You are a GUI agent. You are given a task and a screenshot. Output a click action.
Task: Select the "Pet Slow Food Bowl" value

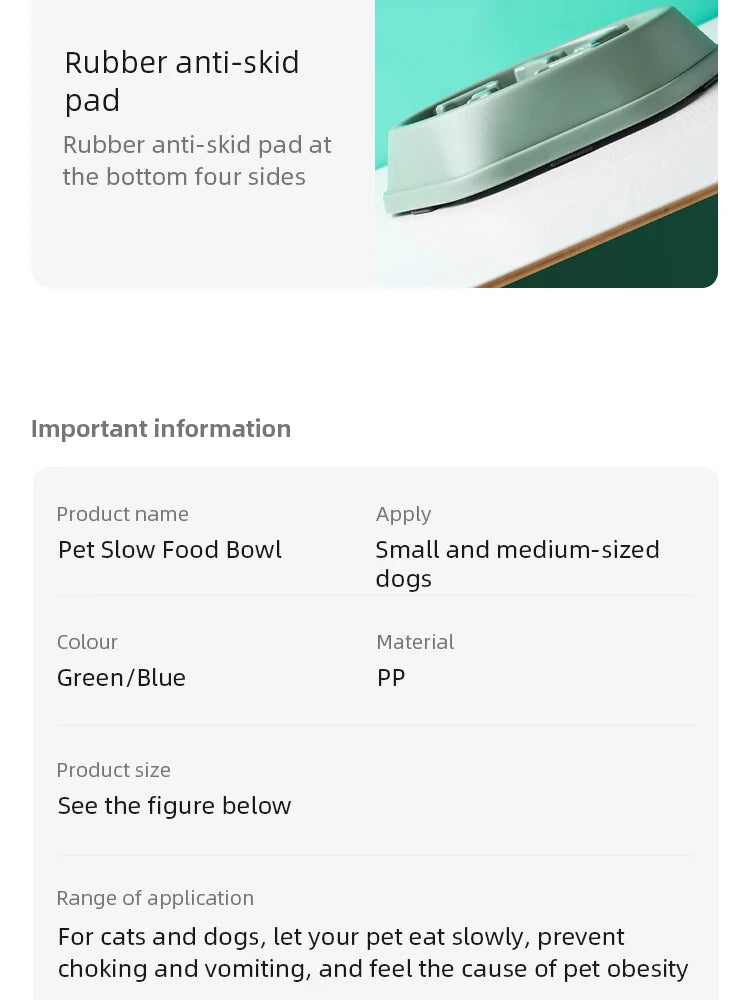tap(170, 550)
